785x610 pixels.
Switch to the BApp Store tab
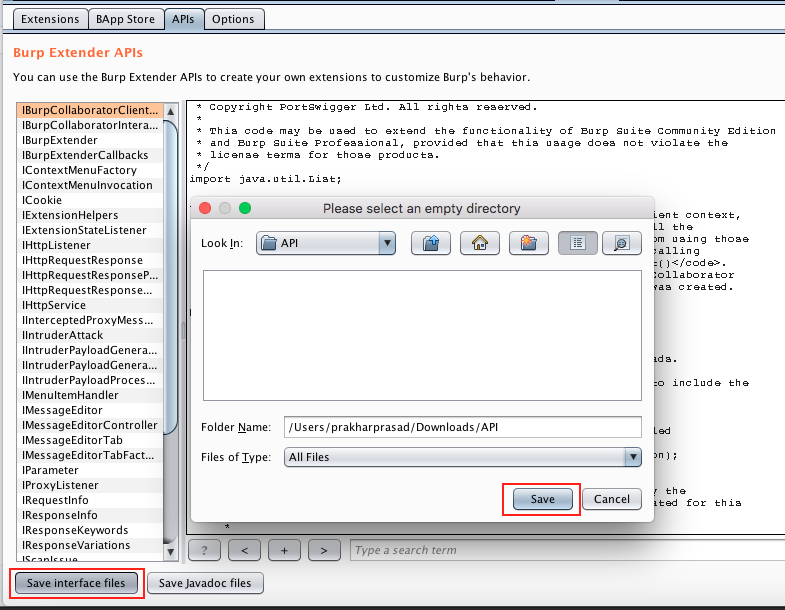pyautogui.click(x=124, y=19)
